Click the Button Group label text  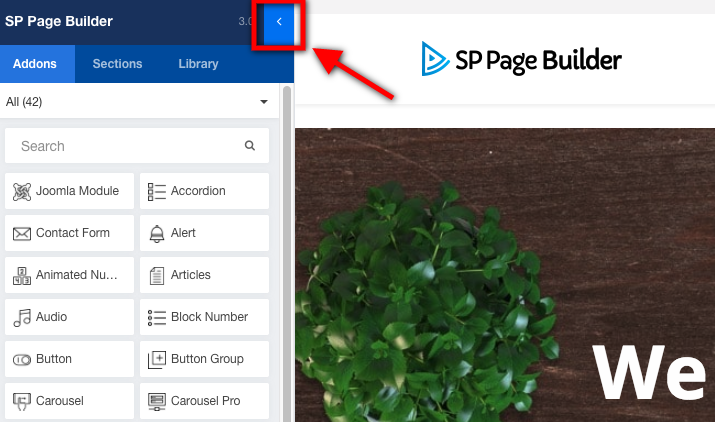pos(207,359)
